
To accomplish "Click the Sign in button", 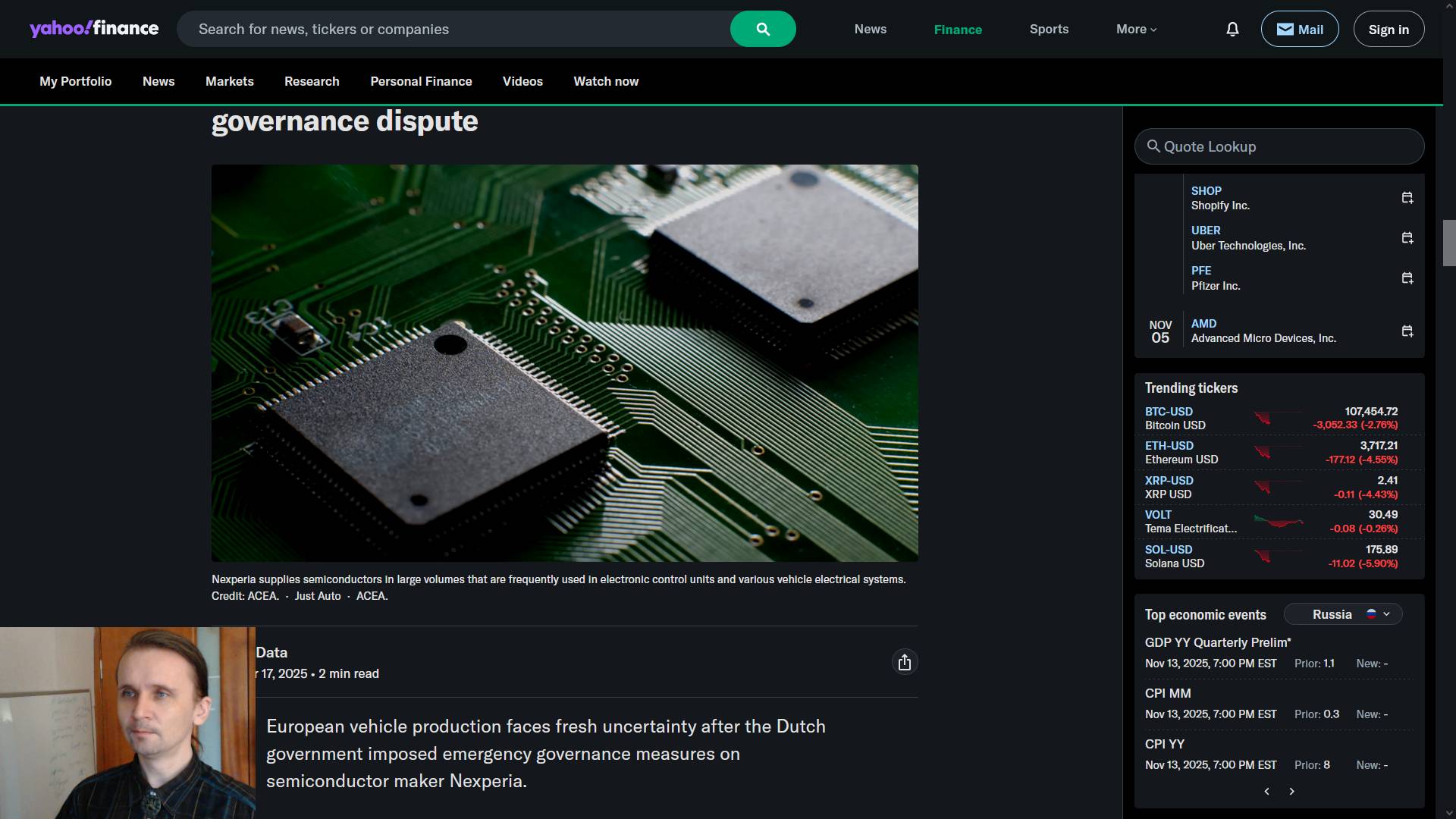I will pyautogui.click(x=1389, y=29).
